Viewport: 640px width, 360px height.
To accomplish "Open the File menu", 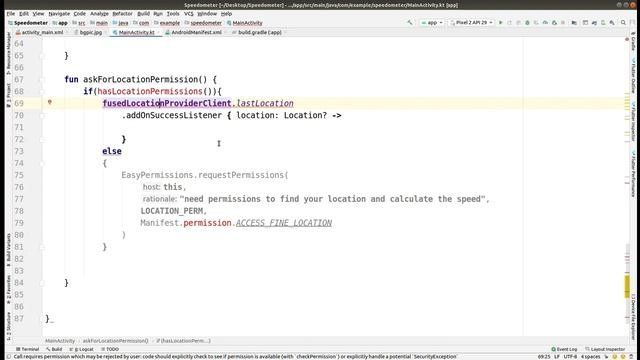I will click(11, 13).
